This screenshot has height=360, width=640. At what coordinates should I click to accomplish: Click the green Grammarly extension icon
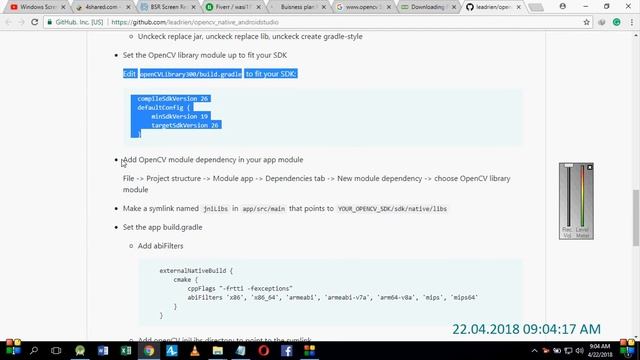(616, 22)
